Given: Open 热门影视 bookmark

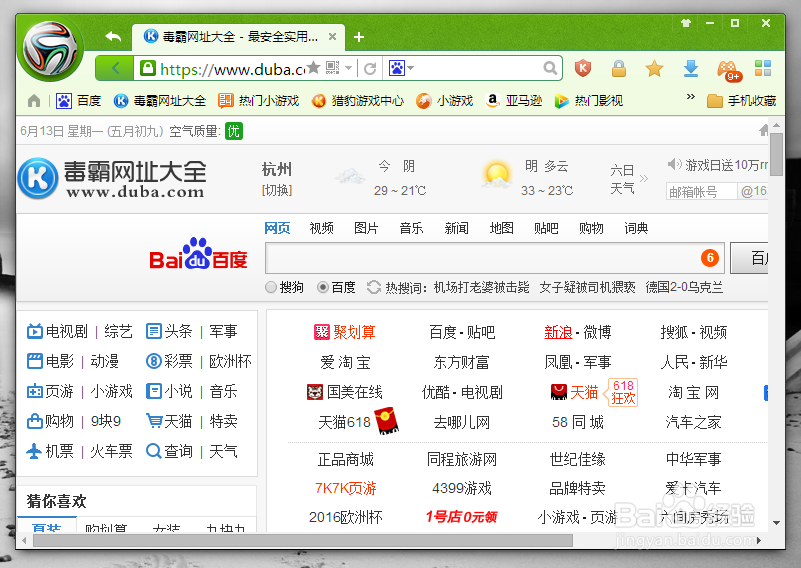Looking at the screenshot, I should (588, 101).
